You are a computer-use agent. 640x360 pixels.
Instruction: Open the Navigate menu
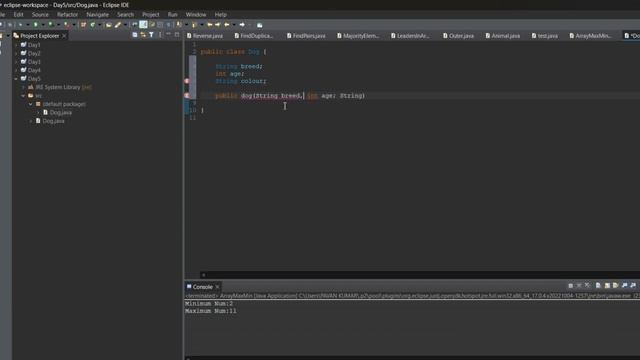point(98,14)
